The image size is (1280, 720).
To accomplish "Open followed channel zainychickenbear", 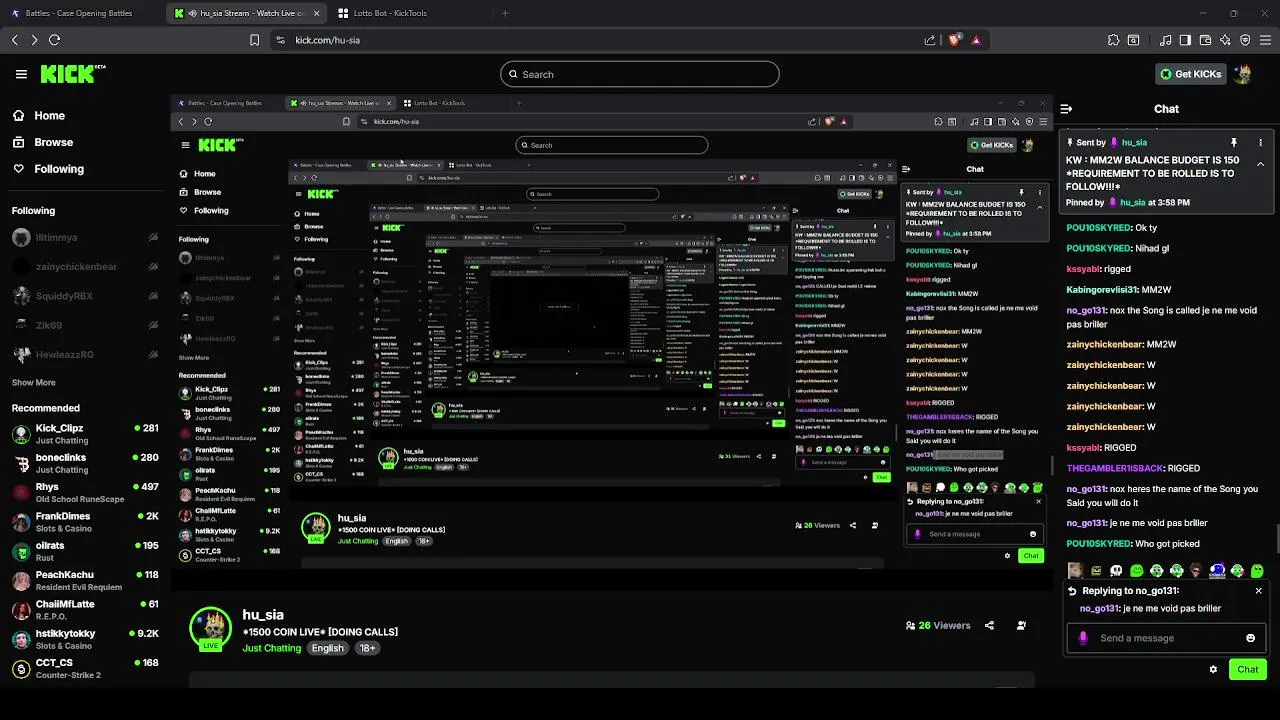I will tap(83, 267).
